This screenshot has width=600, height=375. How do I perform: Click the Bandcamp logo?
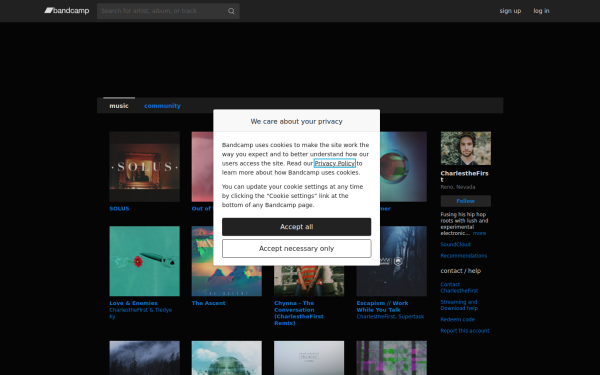tap(67, 11)
